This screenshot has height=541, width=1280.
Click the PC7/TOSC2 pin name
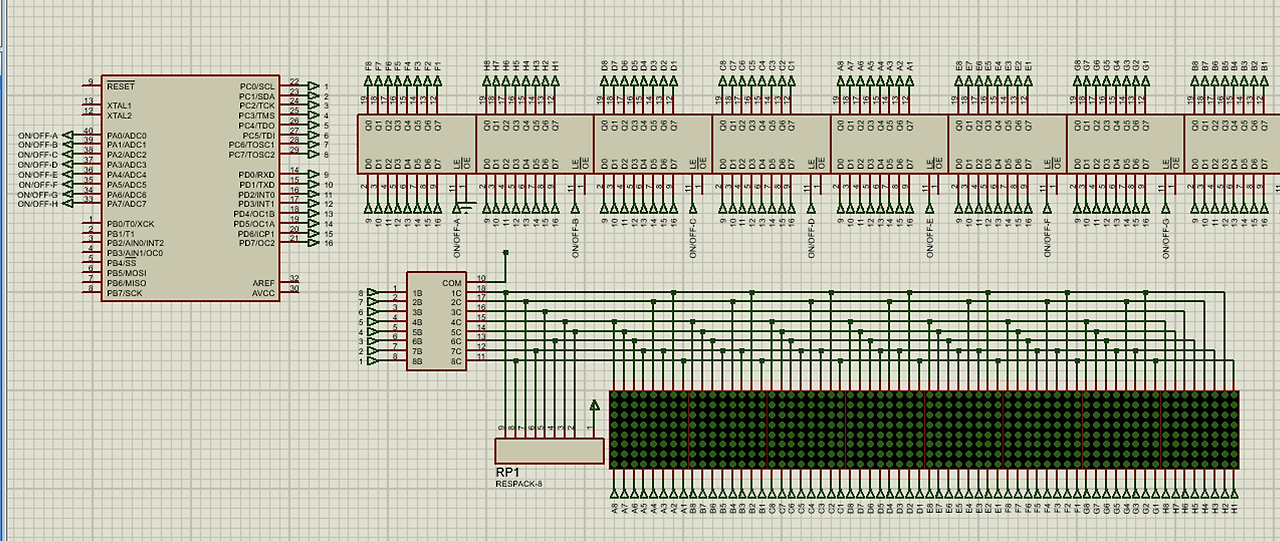[x=251, y=155]
